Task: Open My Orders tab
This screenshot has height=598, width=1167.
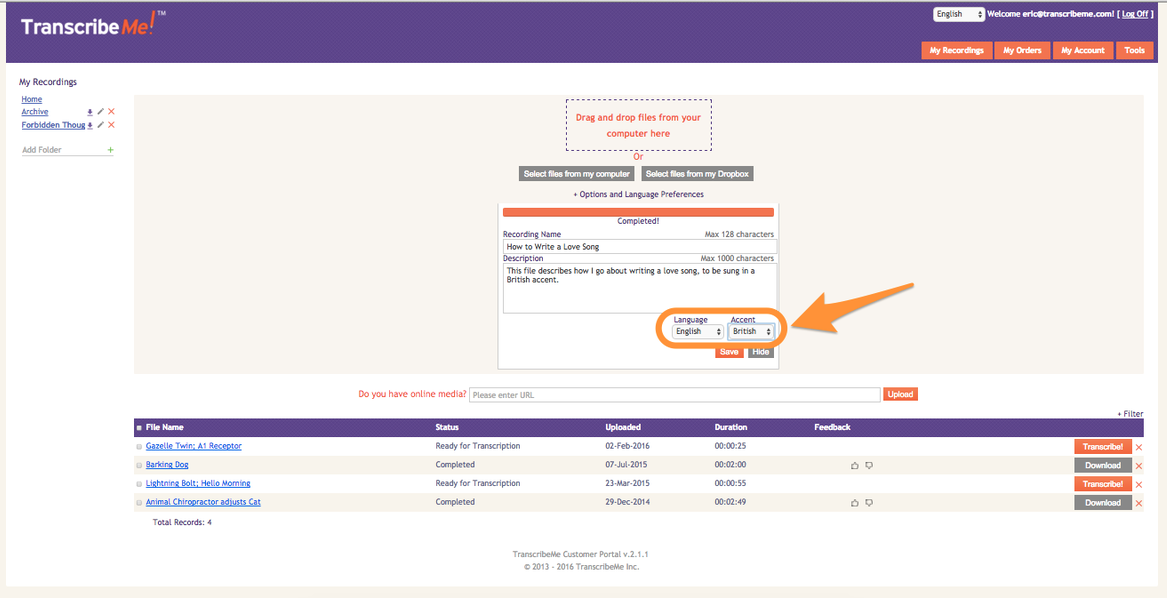Action: [1022, 51]
